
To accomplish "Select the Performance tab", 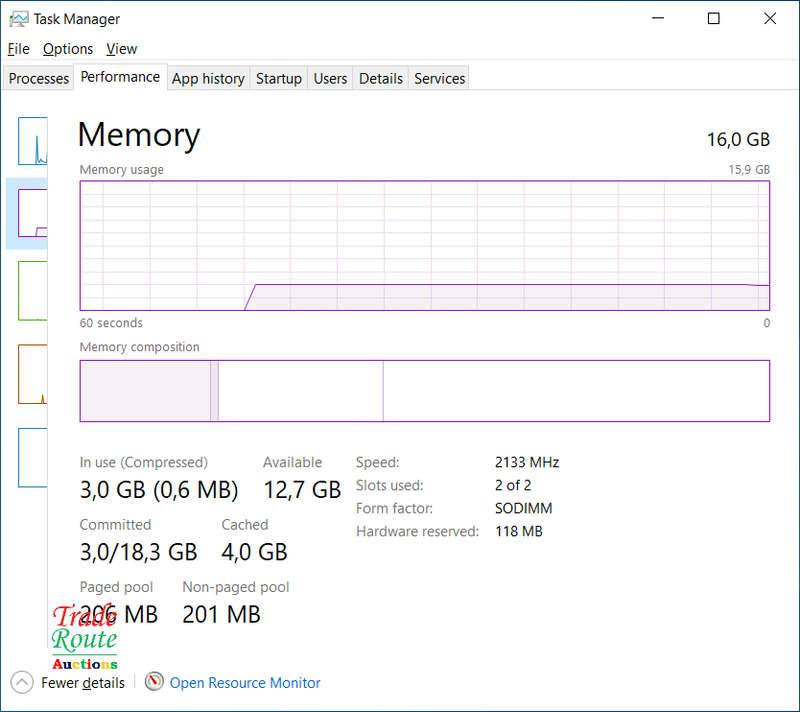I will [120, 77].
